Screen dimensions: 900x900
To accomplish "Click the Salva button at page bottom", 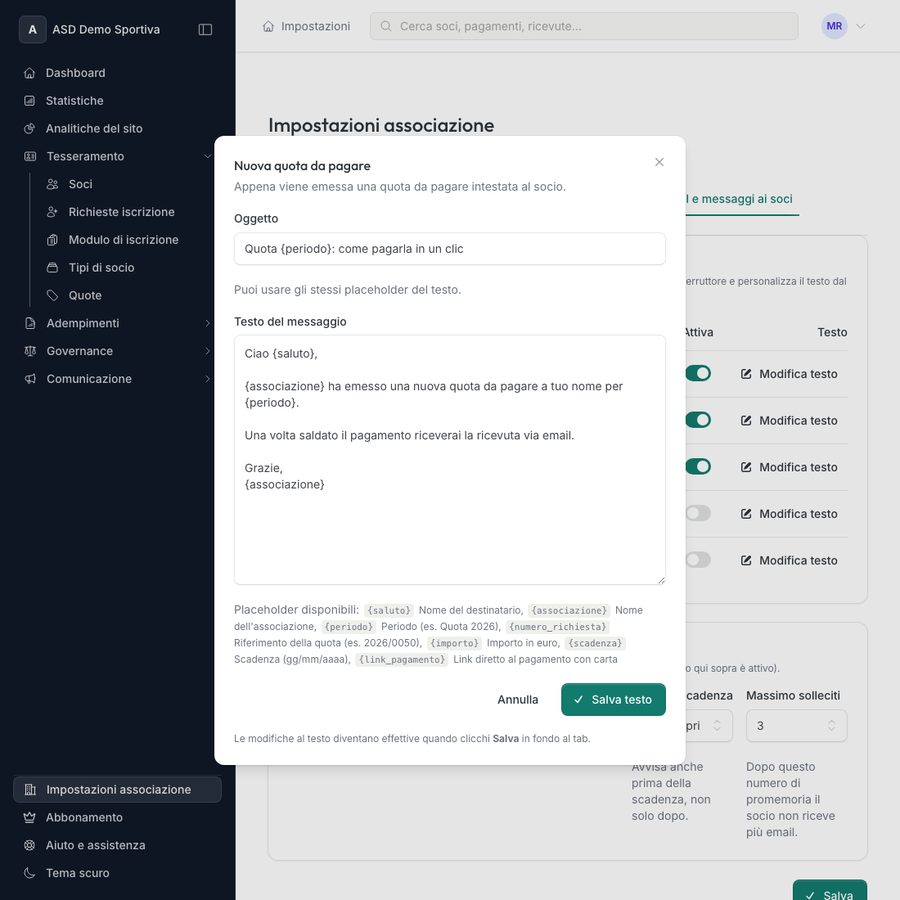I will click(x=830, y=892).
